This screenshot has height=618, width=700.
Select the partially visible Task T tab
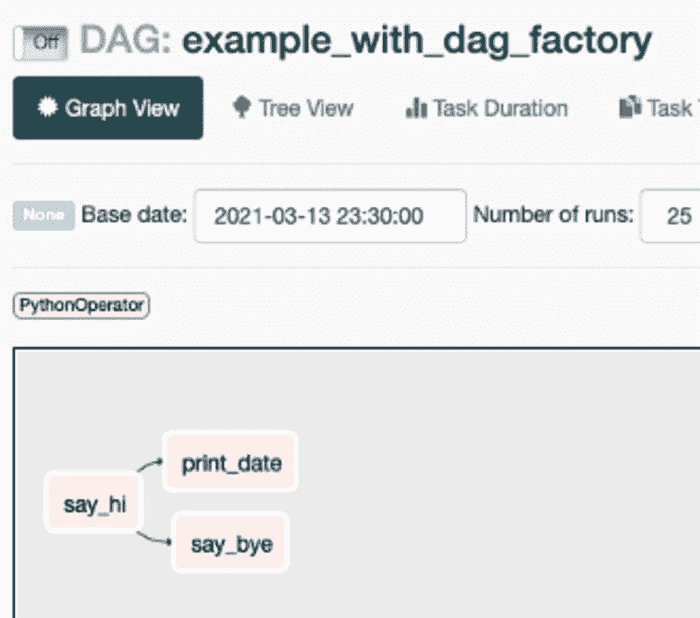pyautogui.click(x=670, y=108)
